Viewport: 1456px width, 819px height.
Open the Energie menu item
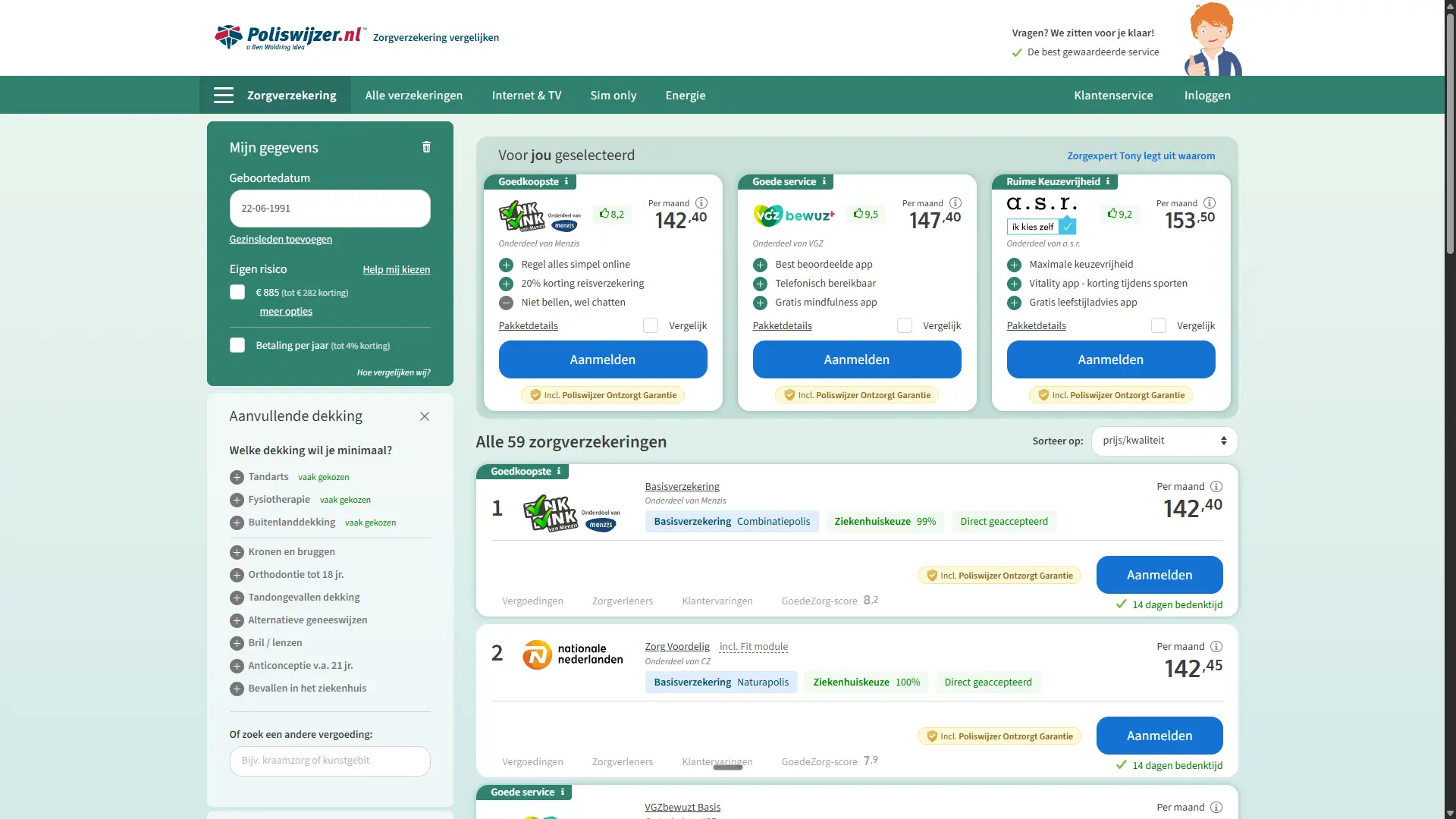click(686, 96)
